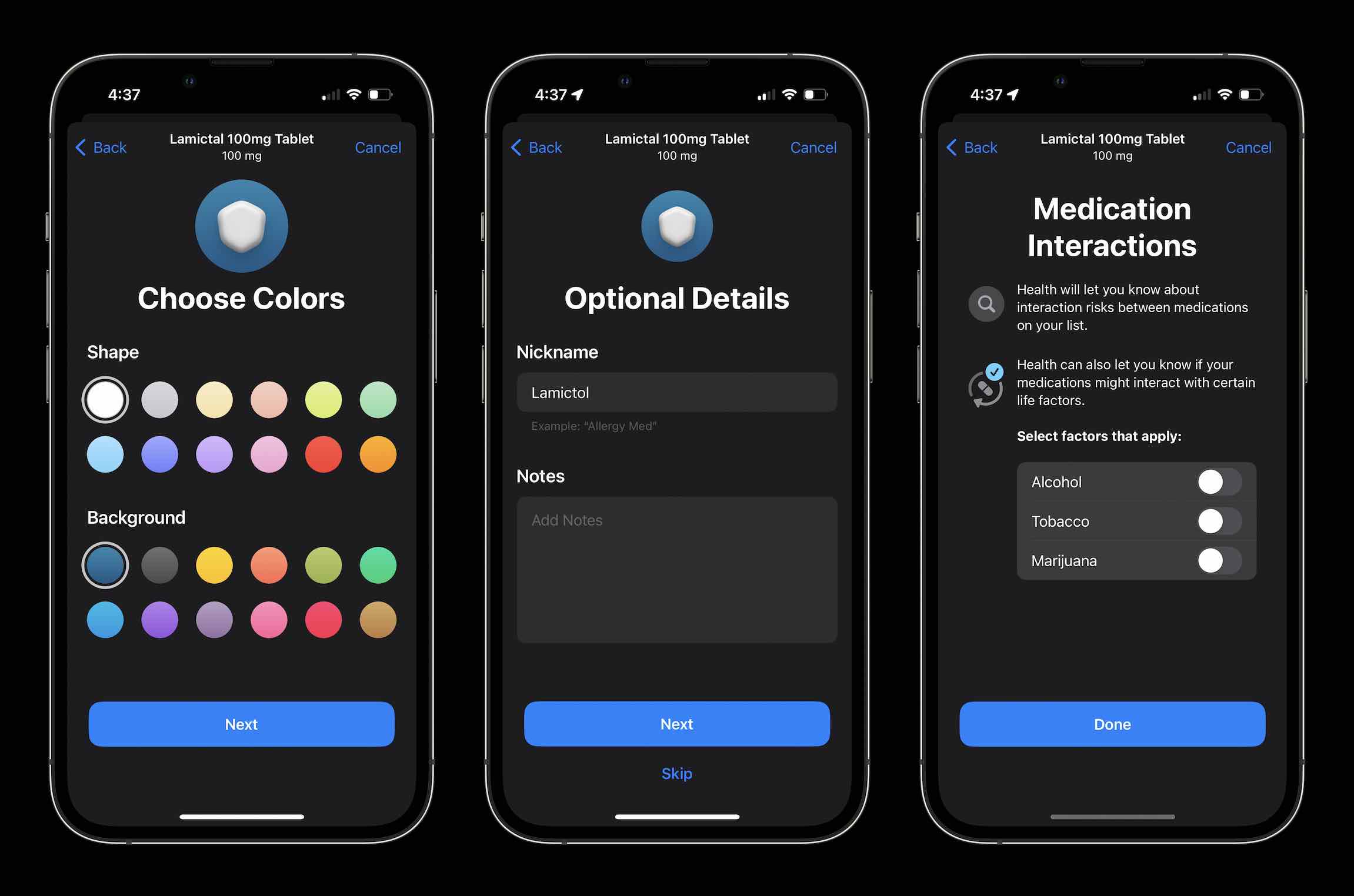Viewport: 1354px width, 896px height.
Task: Skip the Optional Details step
Action: click(x=677, y=770)
